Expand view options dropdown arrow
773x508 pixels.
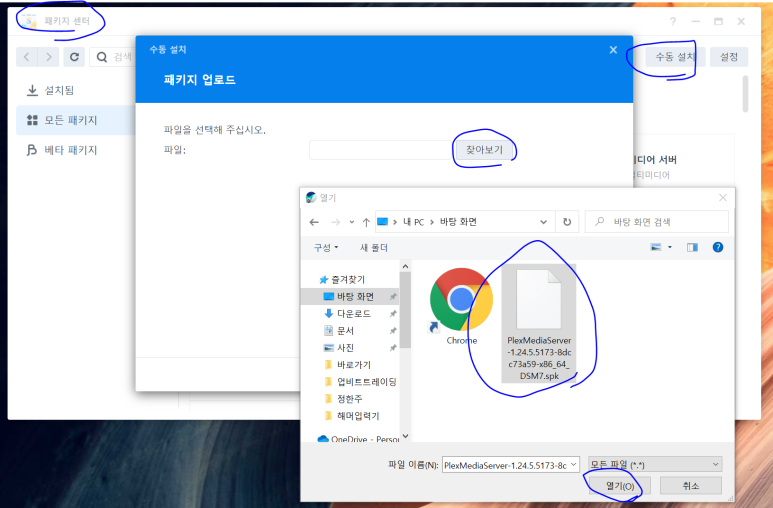pyautogui.click(x=669, y=247)
